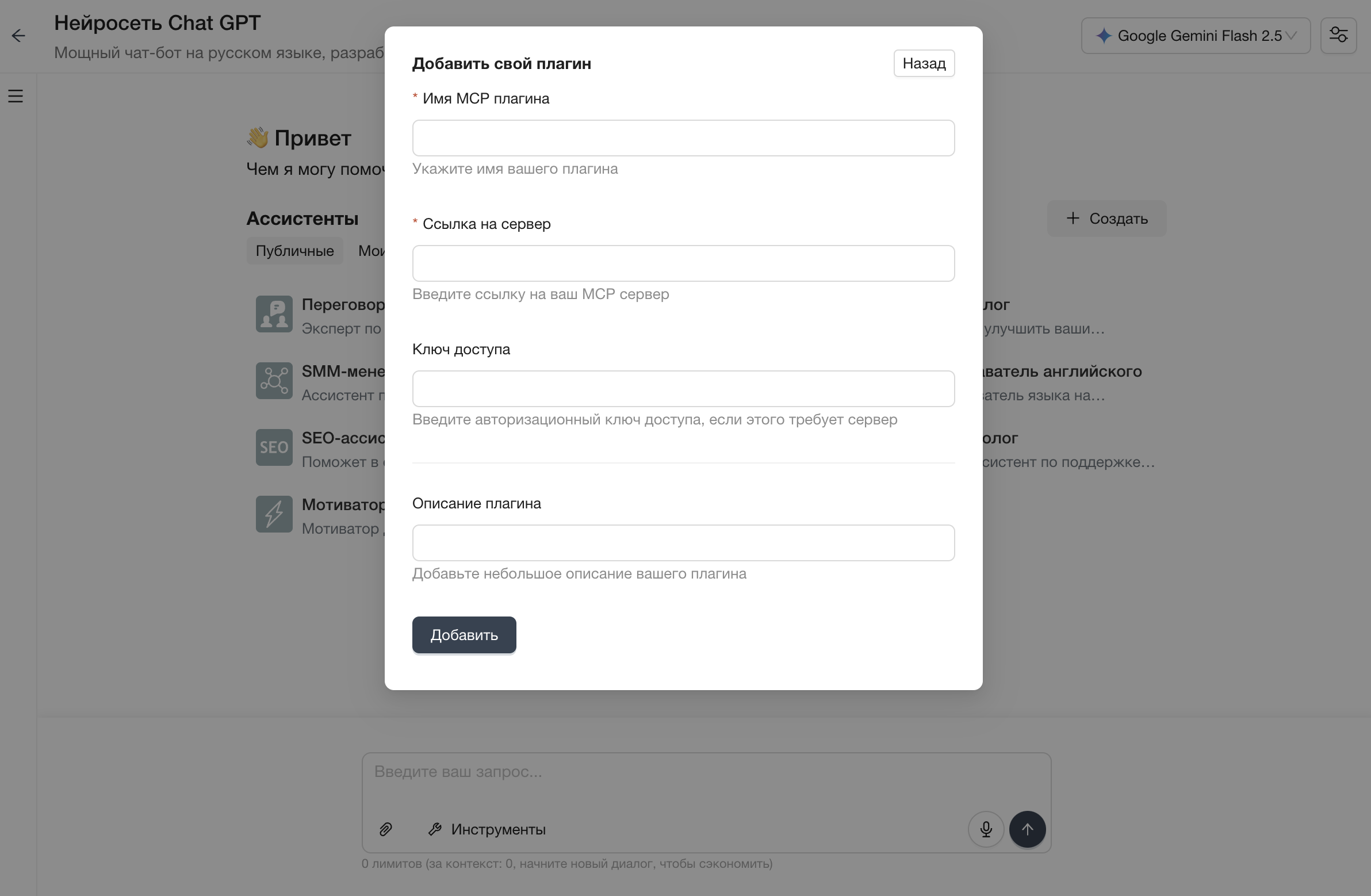Screen dimensions: 1371x896
Task: Open chat settings sliders icon
Action: pos(1338,36)
